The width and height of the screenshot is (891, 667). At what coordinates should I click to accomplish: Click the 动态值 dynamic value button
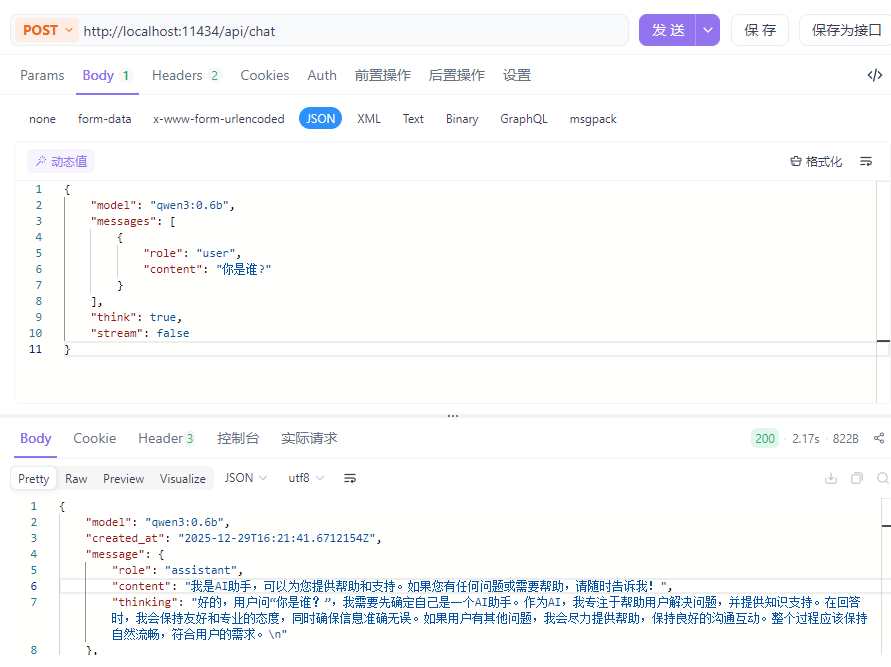61,161
